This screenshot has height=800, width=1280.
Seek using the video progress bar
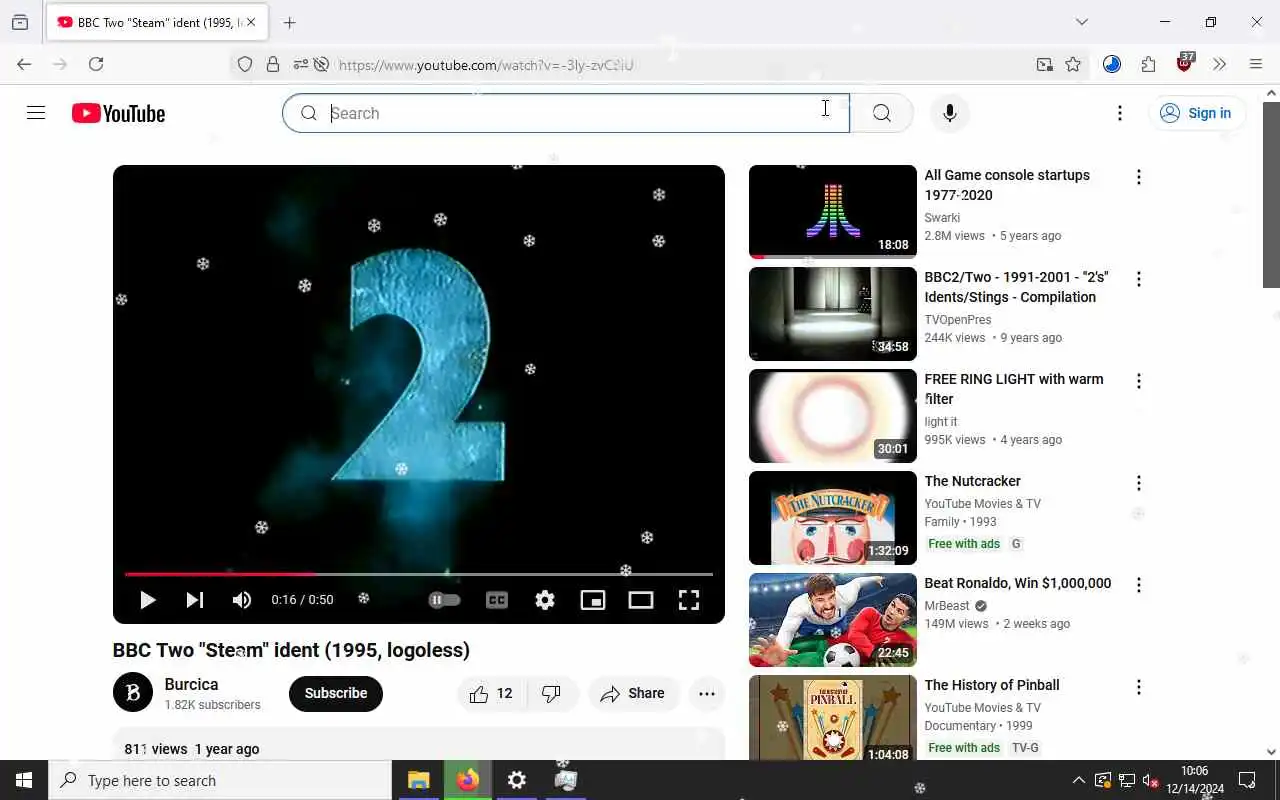coord(419,574)
